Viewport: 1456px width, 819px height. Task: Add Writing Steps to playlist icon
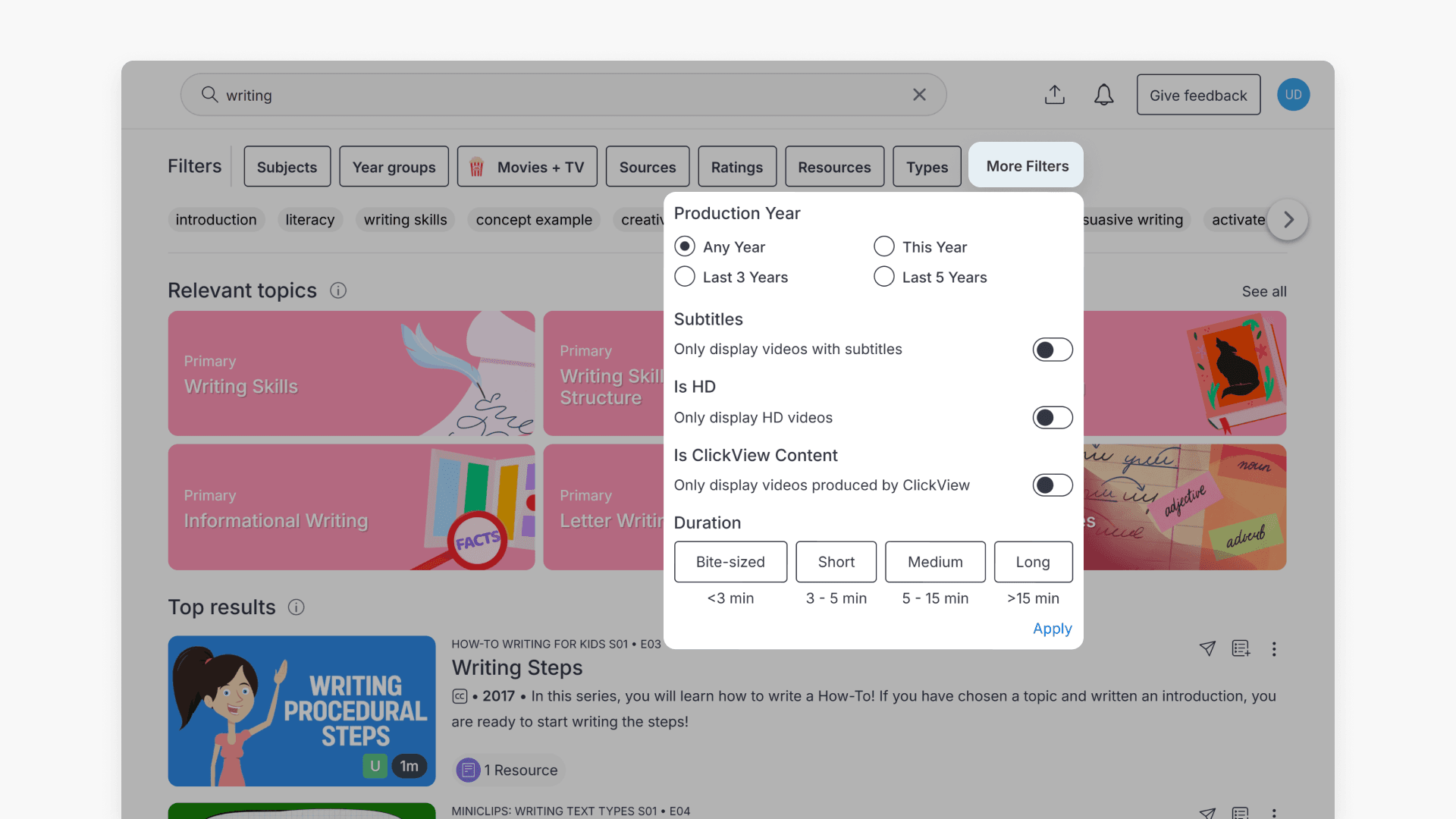(1241, 648)
